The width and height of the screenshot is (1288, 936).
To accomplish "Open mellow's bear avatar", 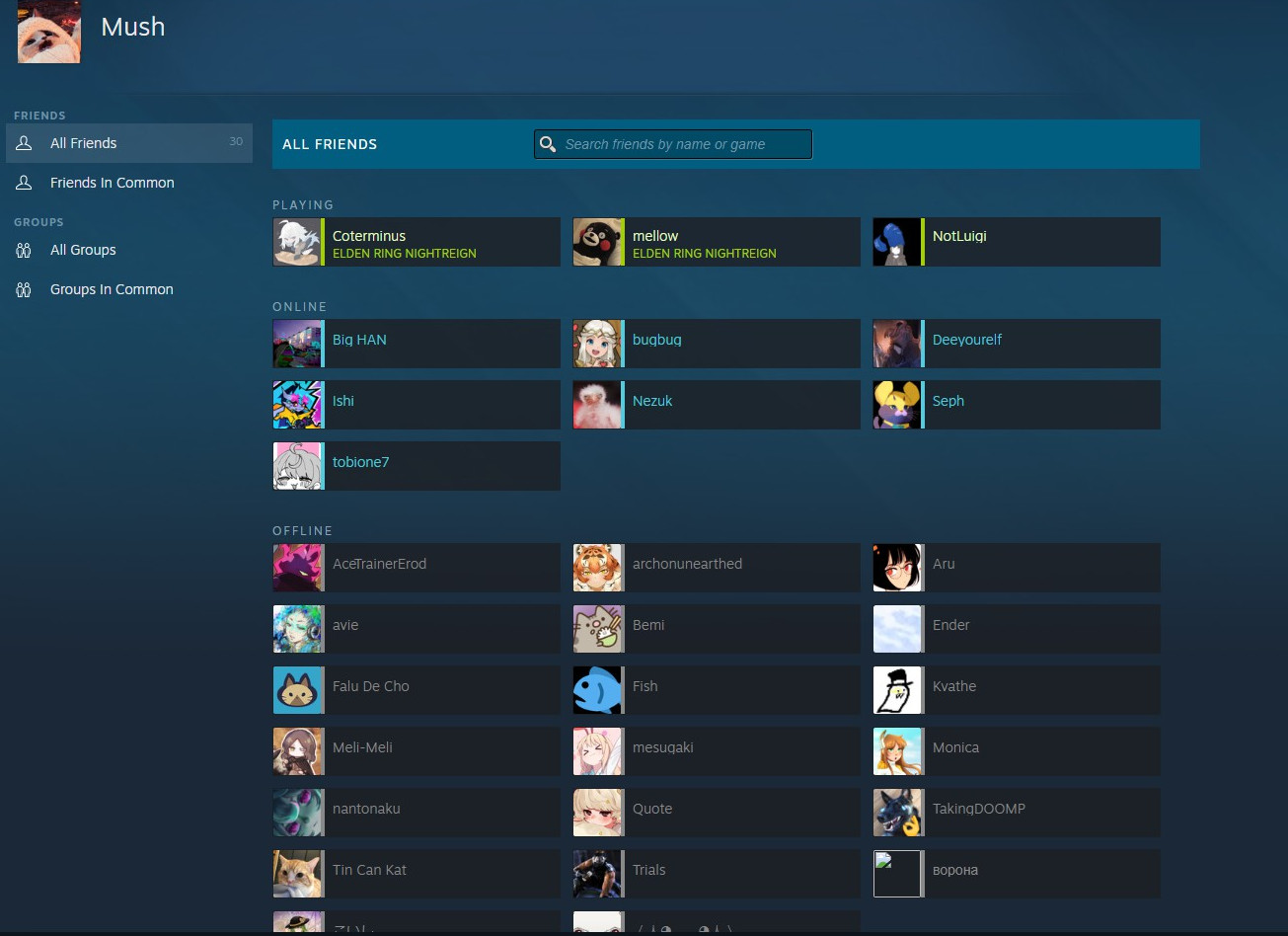I will click(x=597, y=242).
